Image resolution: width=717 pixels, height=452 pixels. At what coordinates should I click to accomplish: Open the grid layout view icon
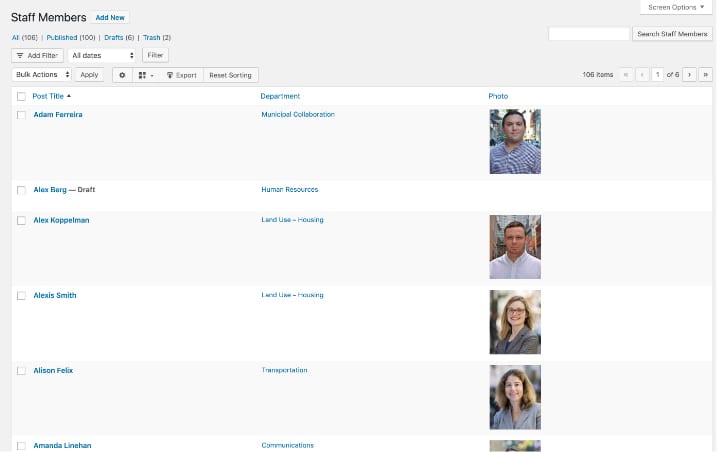145,75
